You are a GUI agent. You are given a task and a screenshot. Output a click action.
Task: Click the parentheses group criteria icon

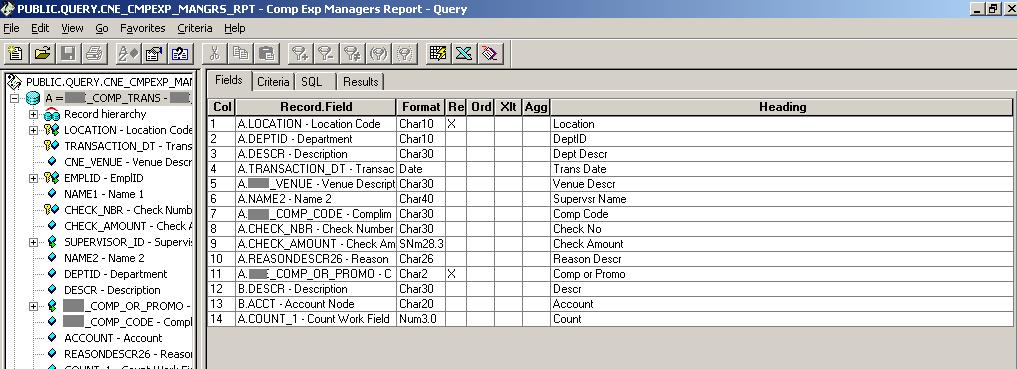point(378,53)
